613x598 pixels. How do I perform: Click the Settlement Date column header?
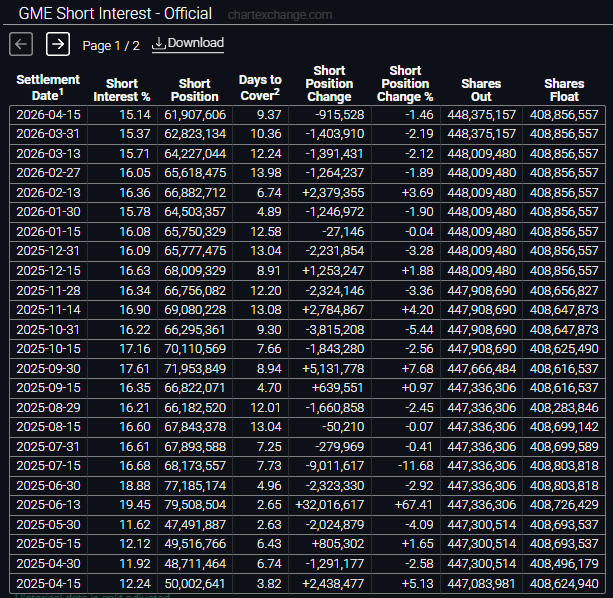tap(48, 88)
